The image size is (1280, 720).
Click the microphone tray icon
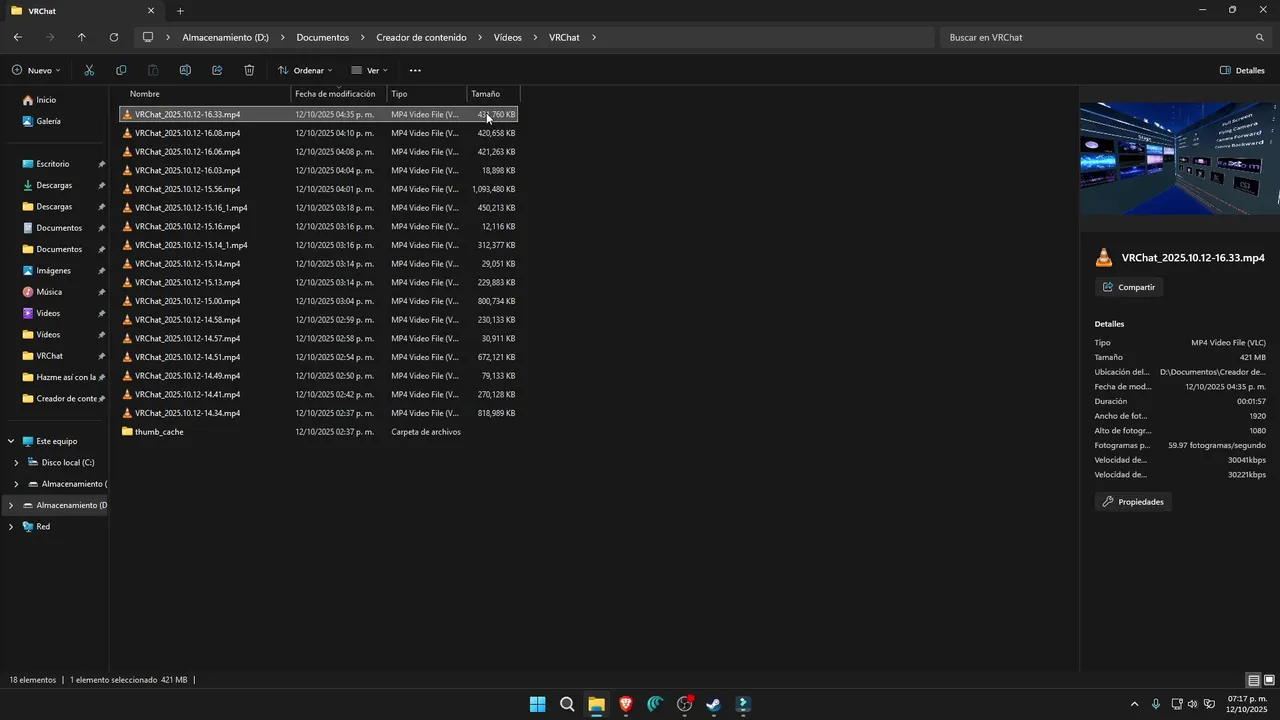pyautogui.click(x=1156, y=704)
